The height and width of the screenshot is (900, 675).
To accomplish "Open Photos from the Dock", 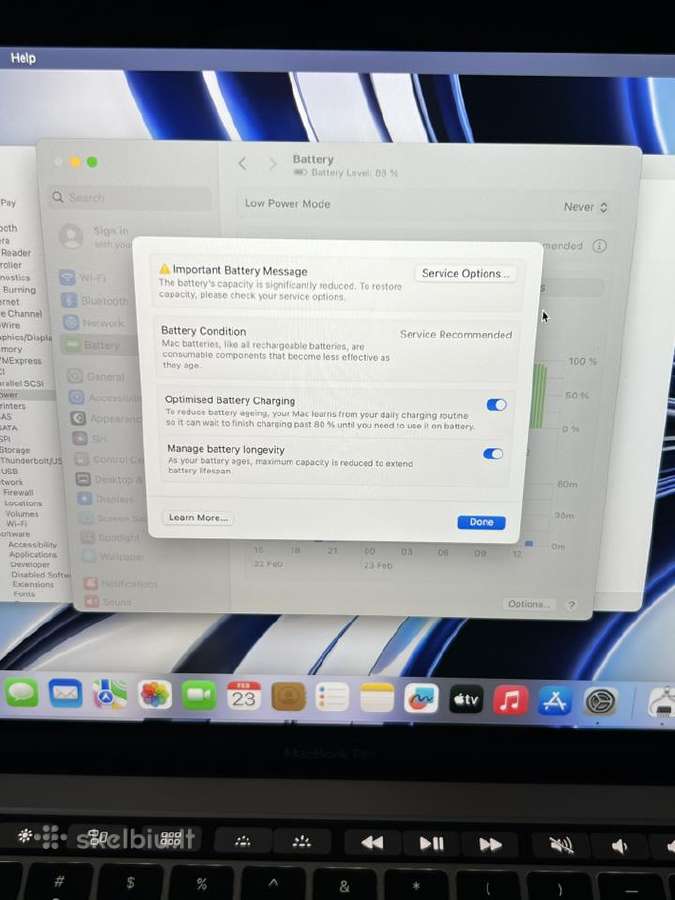I will click(x=154, y=695).
